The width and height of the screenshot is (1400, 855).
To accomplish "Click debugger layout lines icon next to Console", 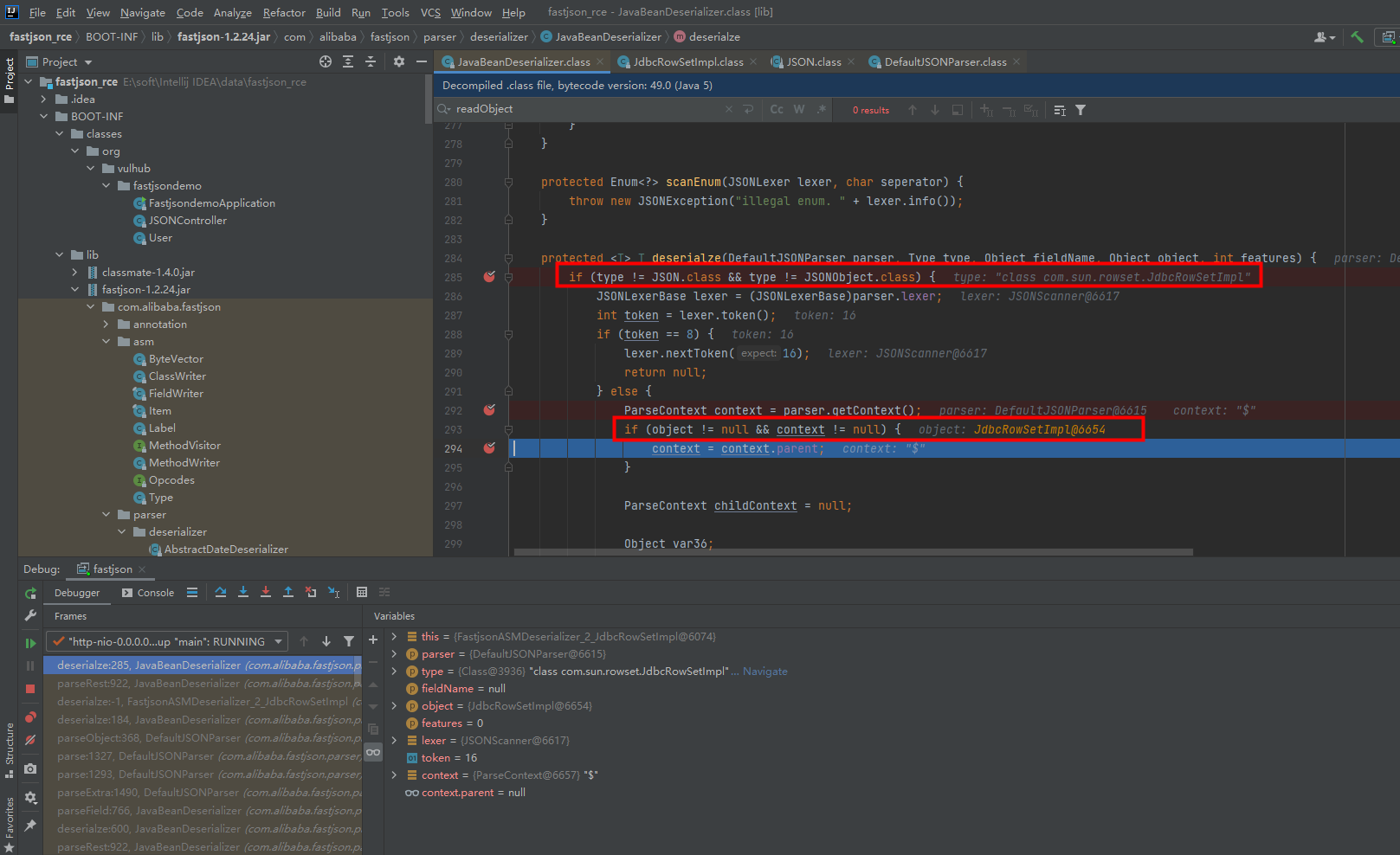I will (192, 593).
